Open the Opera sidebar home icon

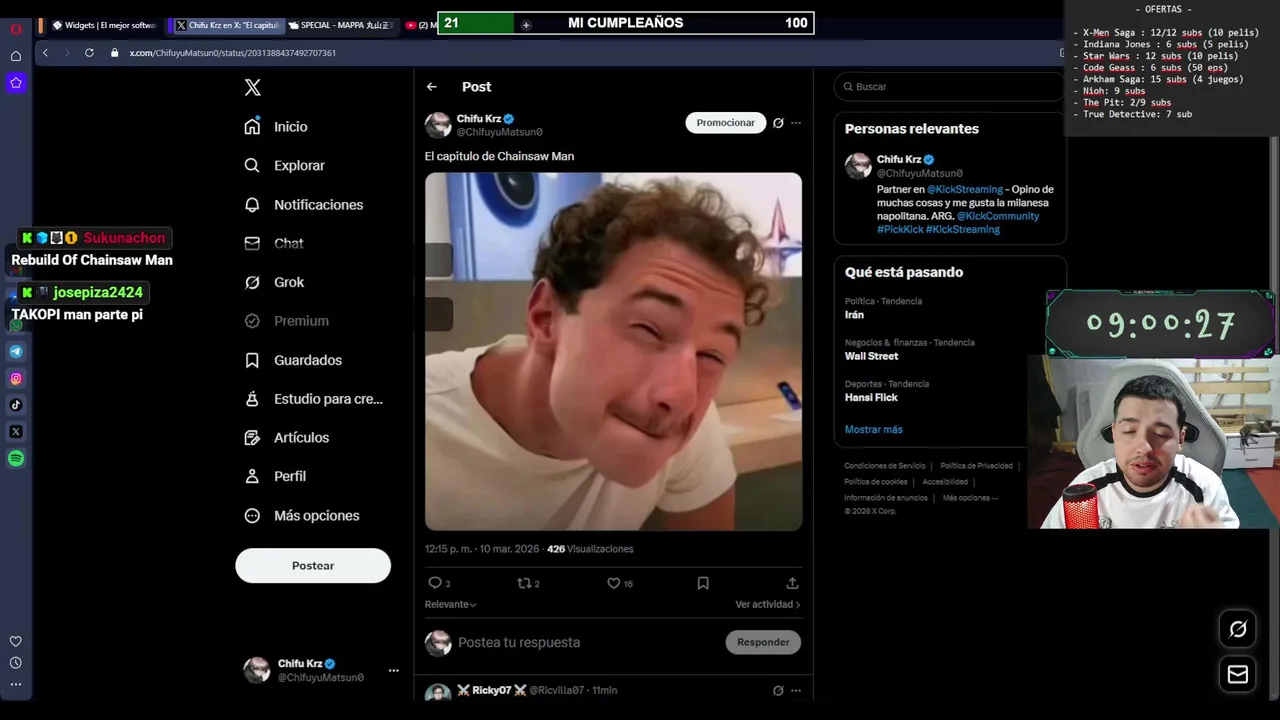16,56
